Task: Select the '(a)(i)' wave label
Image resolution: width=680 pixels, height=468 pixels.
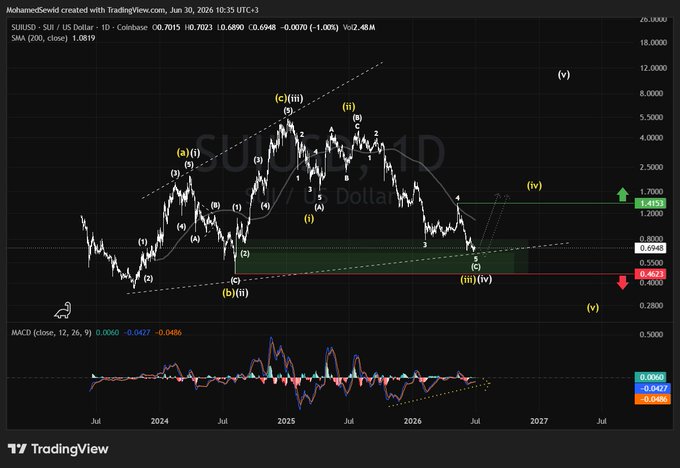Action: 188,153
